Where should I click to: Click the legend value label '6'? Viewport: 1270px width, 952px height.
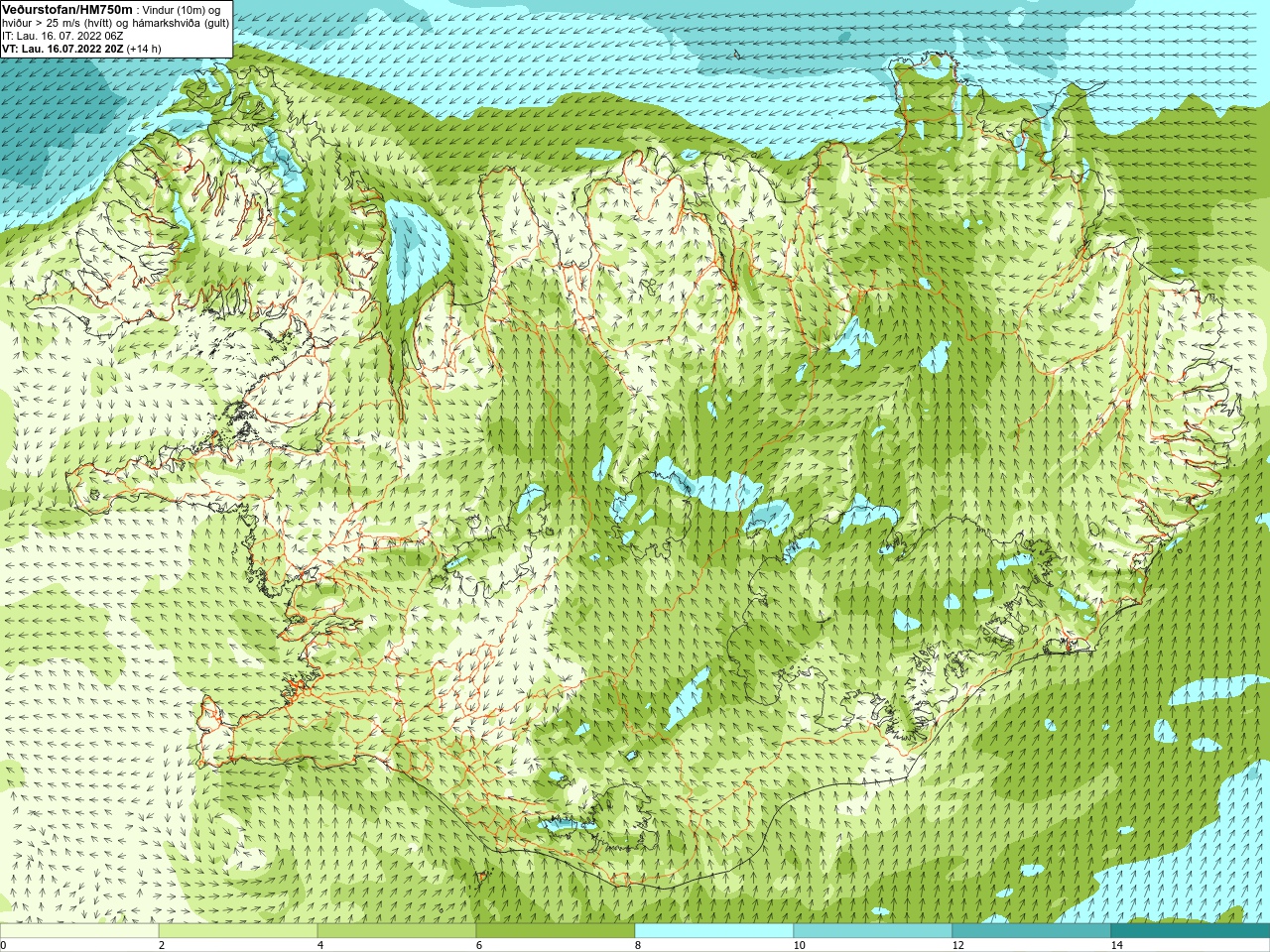point(479,945)
